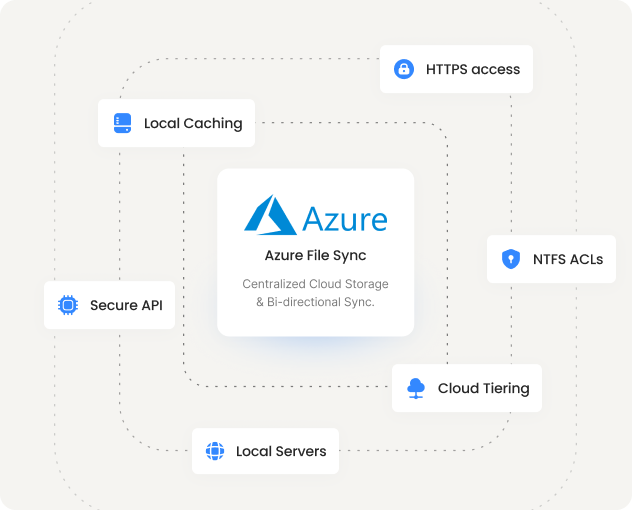Click the server drive icon beside Local Caching
The image size is (632, 510).
click(123, 123)
